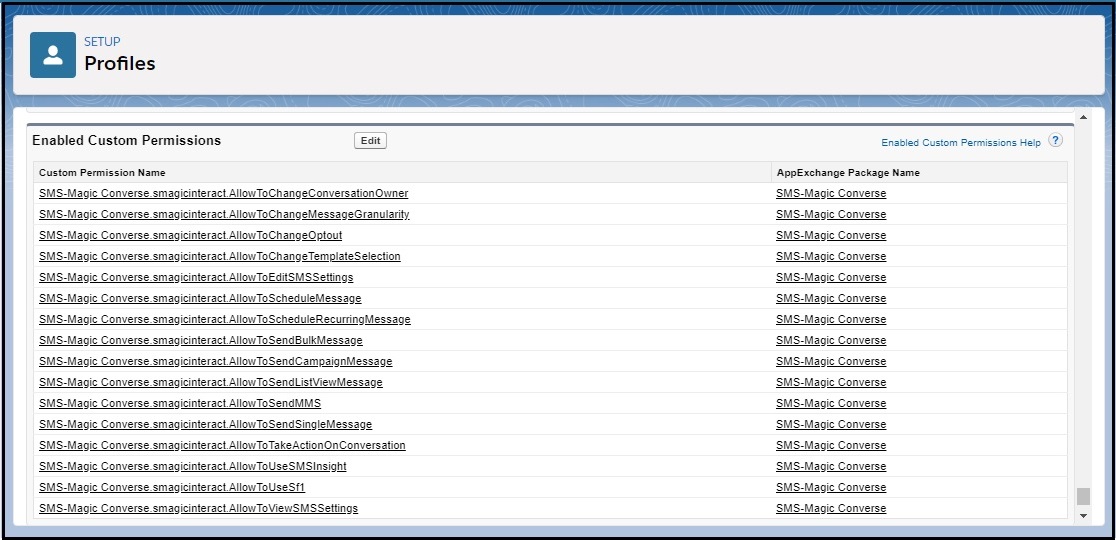Screen dimensions: 1116x540
Task: Open AllowToUseSf1 permission link
Action: point(172,487)
